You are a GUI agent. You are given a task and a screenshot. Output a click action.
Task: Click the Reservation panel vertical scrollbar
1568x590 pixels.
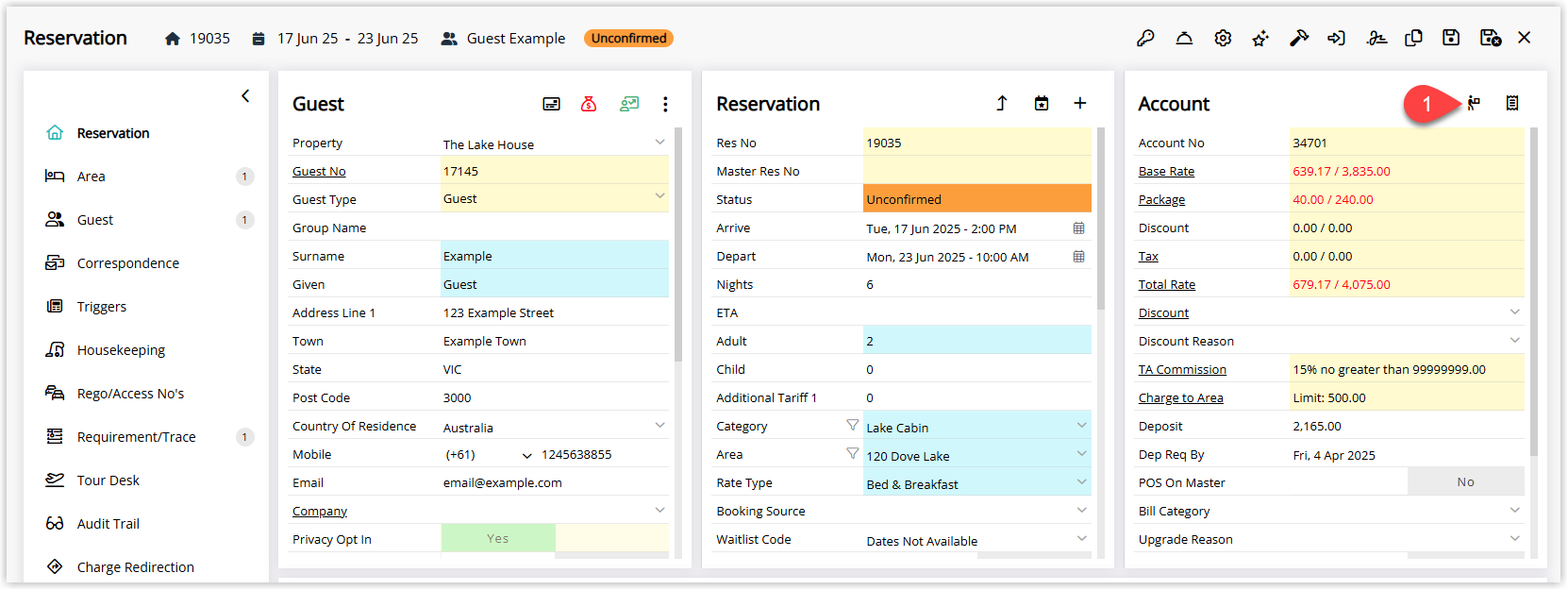coord(1100,218)
